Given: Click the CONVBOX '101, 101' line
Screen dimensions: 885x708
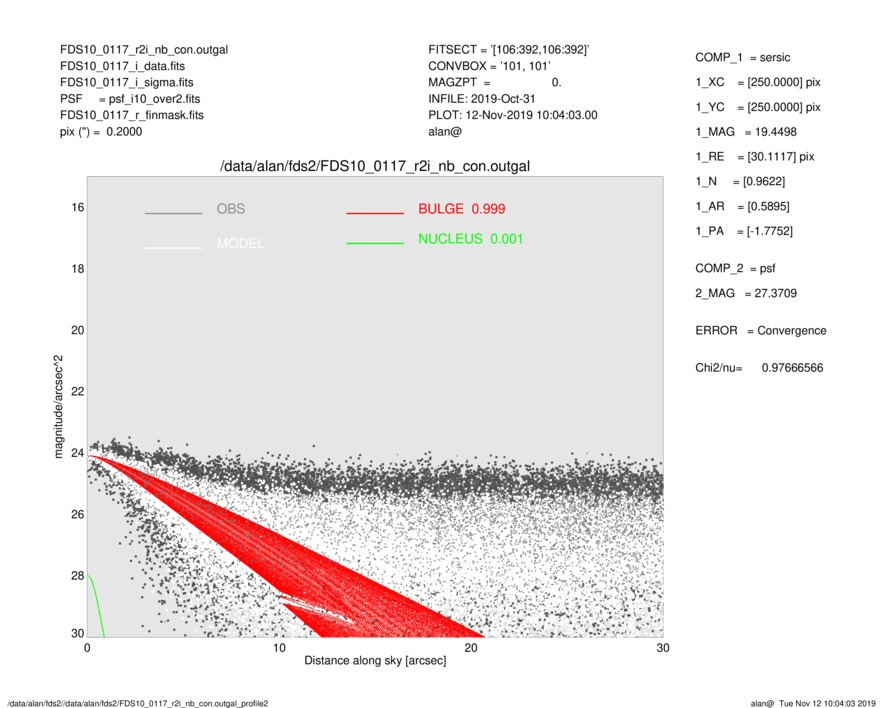Looking at the screenshot, I should pyautogui.click(x=489, y=66).
